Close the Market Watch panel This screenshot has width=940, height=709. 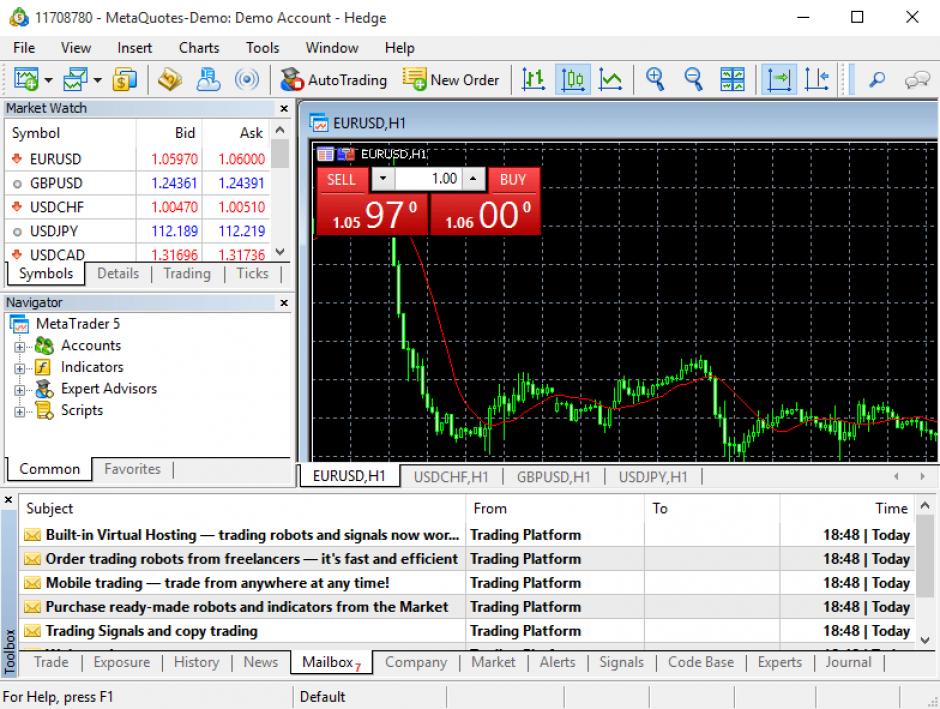(284, 108)
